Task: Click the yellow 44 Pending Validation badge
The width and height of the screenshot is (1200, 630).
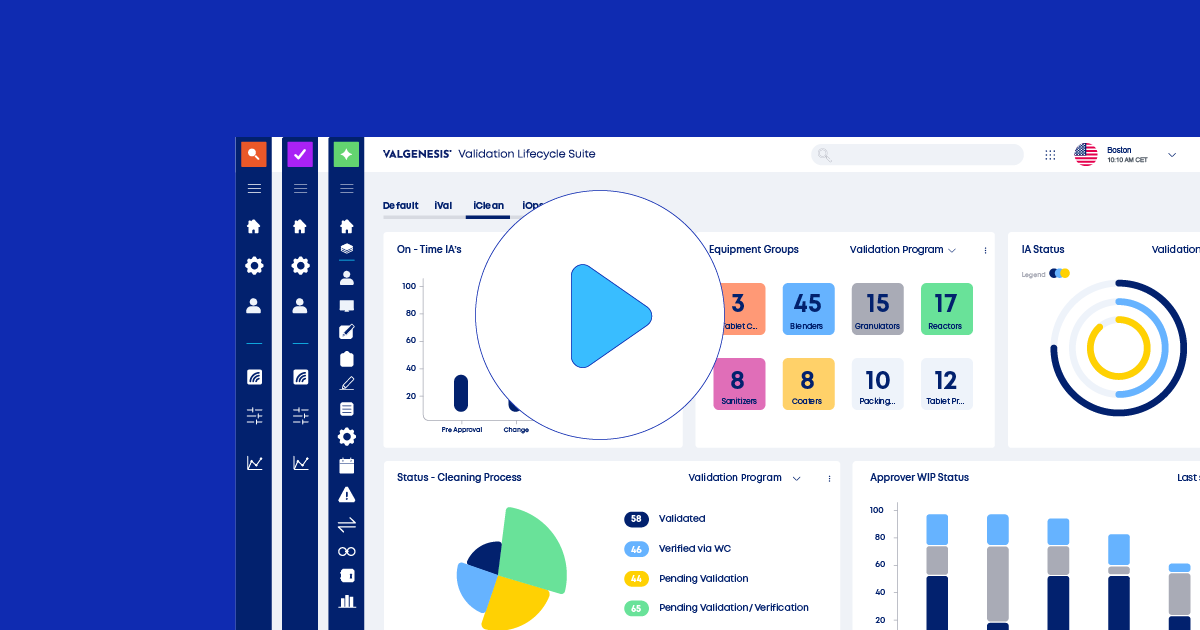Action: (x=636, y=579)
